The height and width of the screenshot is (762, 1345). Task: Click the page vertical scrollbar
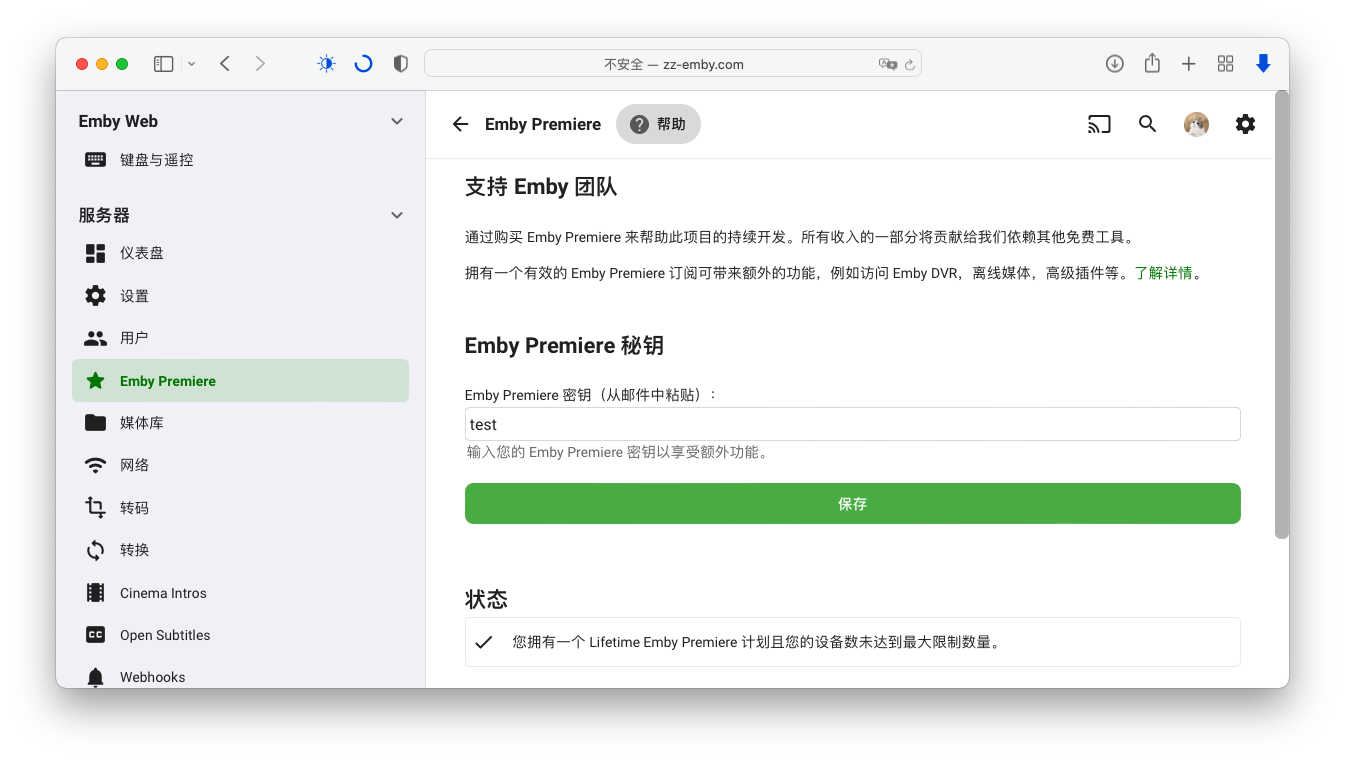[x=1282, y=314]
